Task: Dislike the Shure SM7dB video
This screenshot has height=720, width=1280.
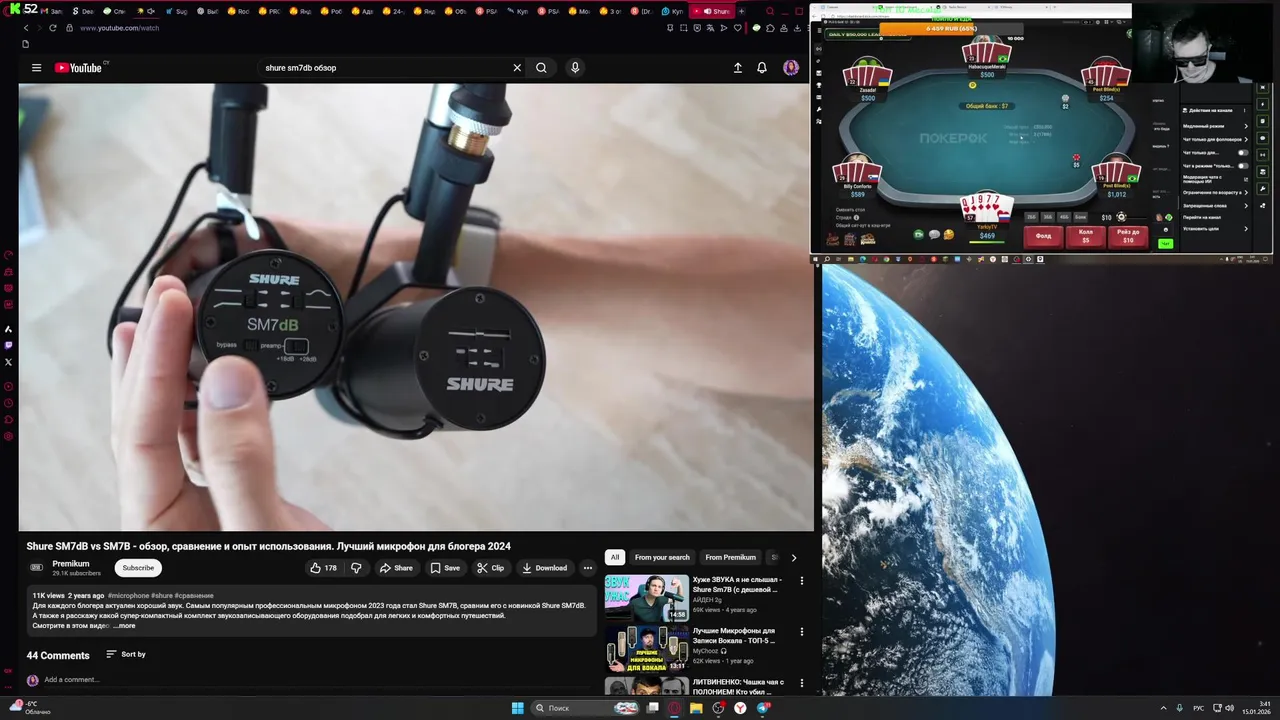Action: coord(356,568)
